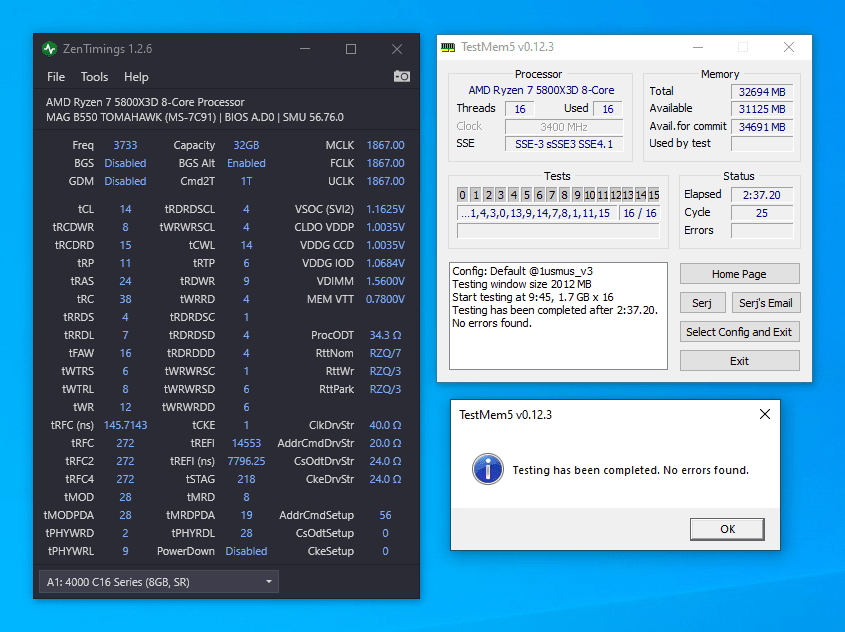Click the AddrCmdSetup value 56
This screenshot has width=845, height=632.
[x=385, y=515]
